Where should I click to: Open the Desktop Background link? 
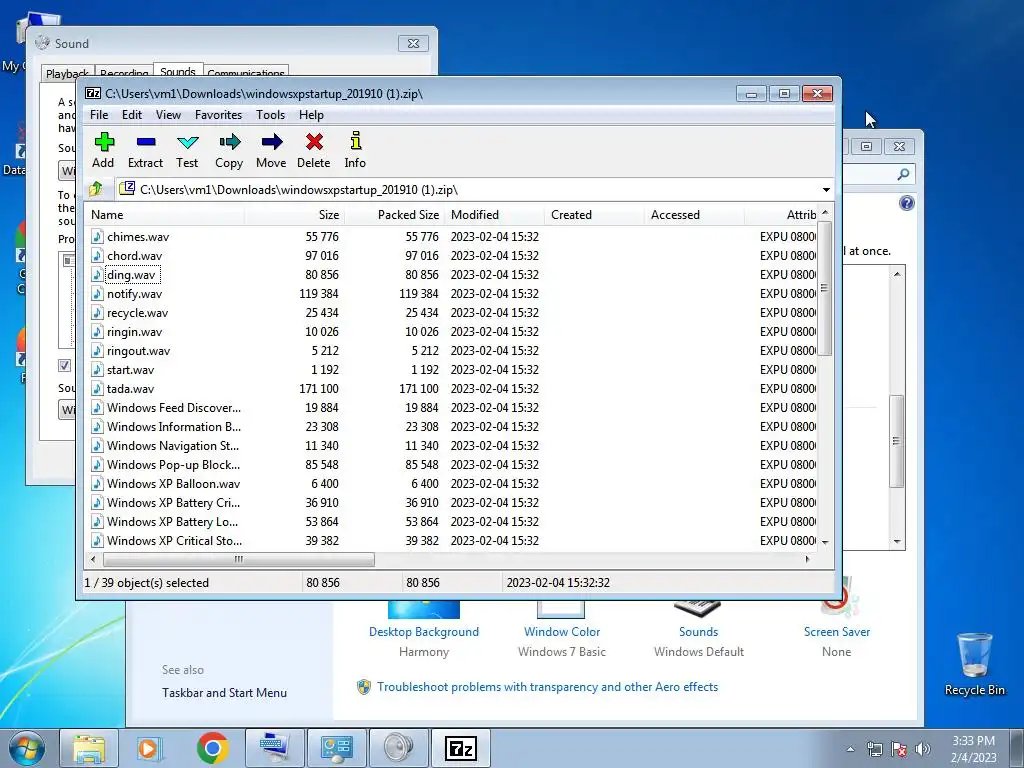424,632
